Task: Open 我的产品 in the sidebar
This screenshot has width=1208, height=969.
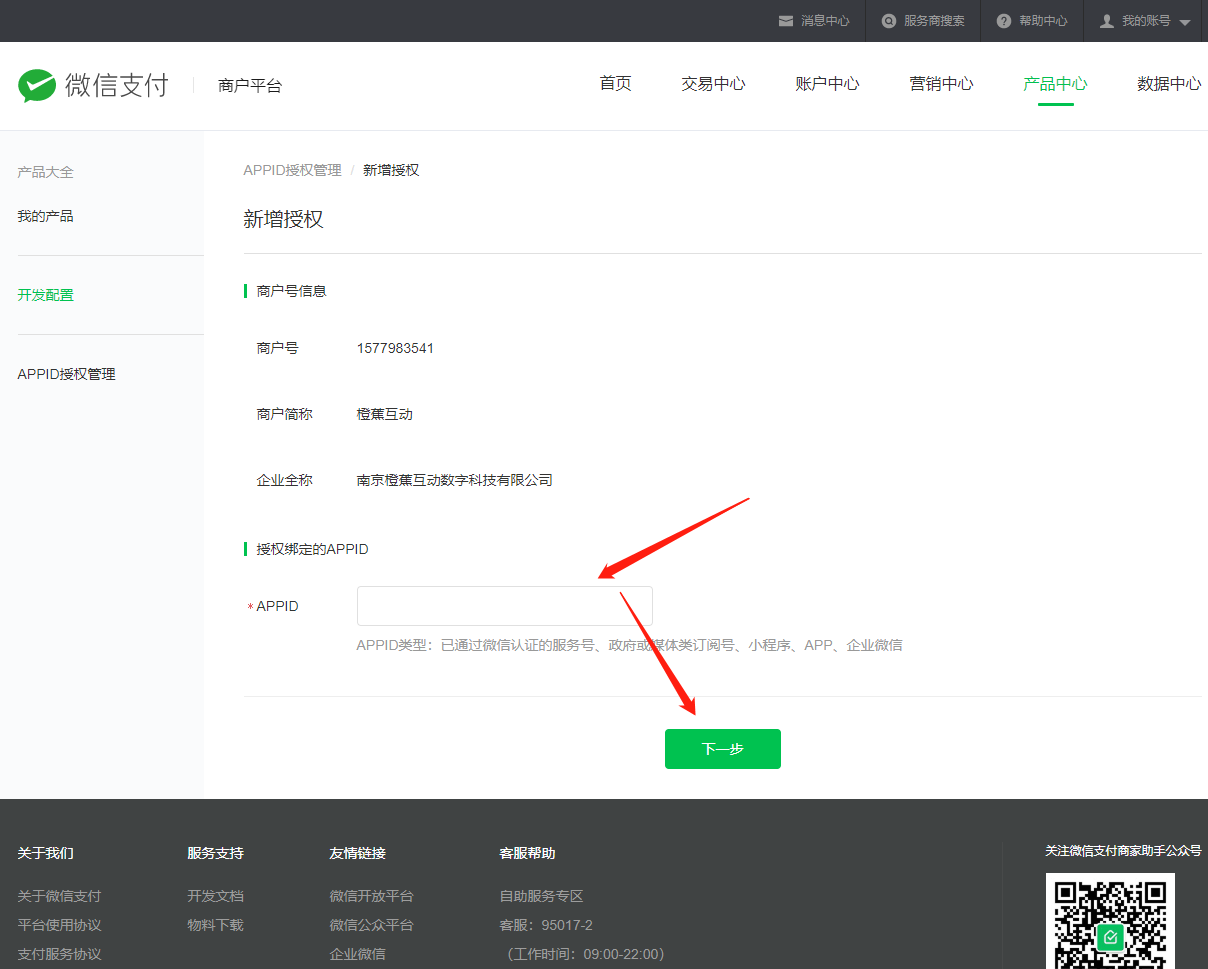Action: pyautogui.click(x=45, y=216)
